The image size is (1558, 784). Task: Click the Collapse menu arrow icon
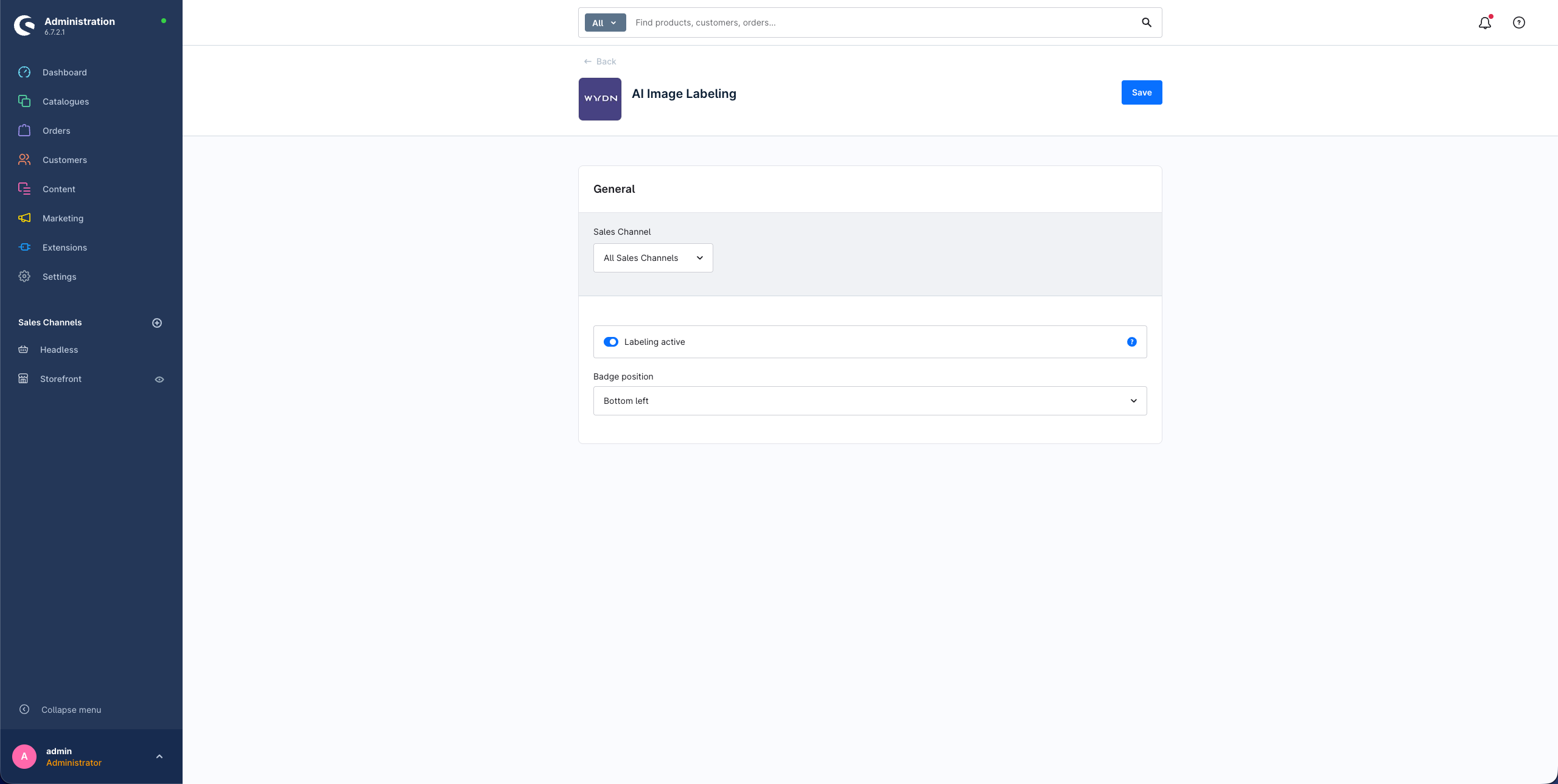[x=24, y=709]
